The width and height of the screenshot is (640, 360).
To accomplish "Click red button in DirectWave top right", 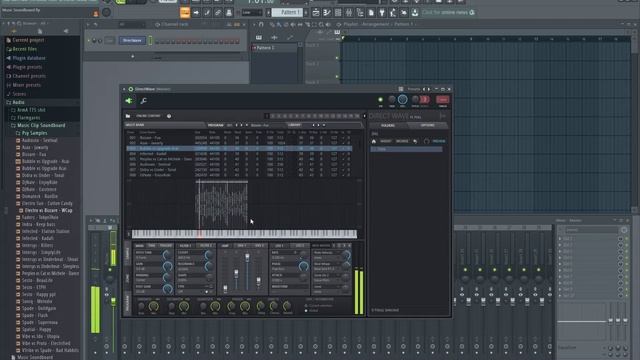I will (x=442, y=99).
